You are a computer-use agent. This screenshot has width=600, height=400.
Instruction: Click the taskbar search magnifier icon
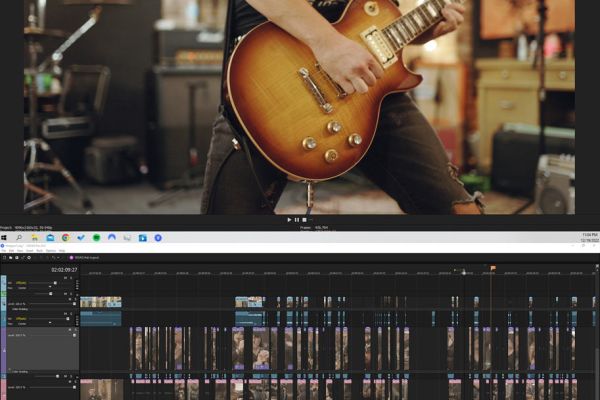click(19, 238)
